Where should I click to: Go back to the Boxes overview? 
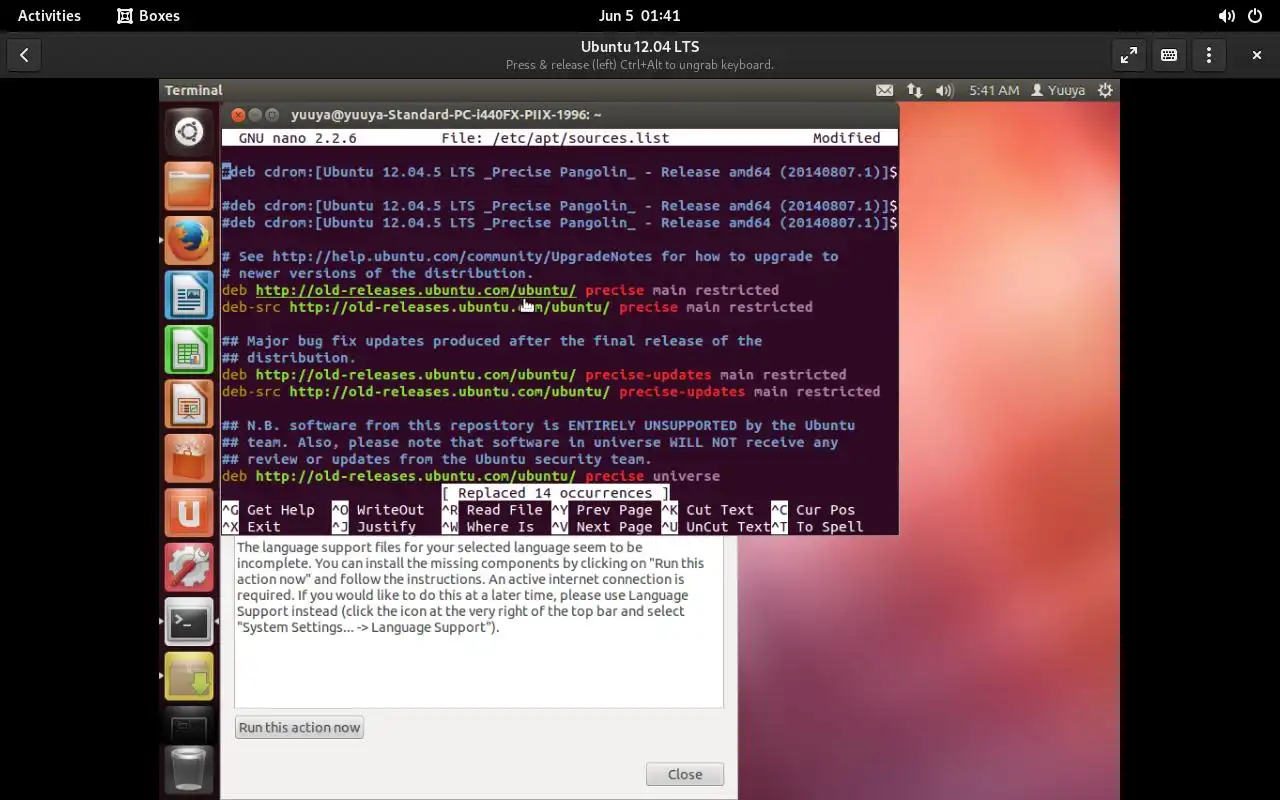(24, 55)
